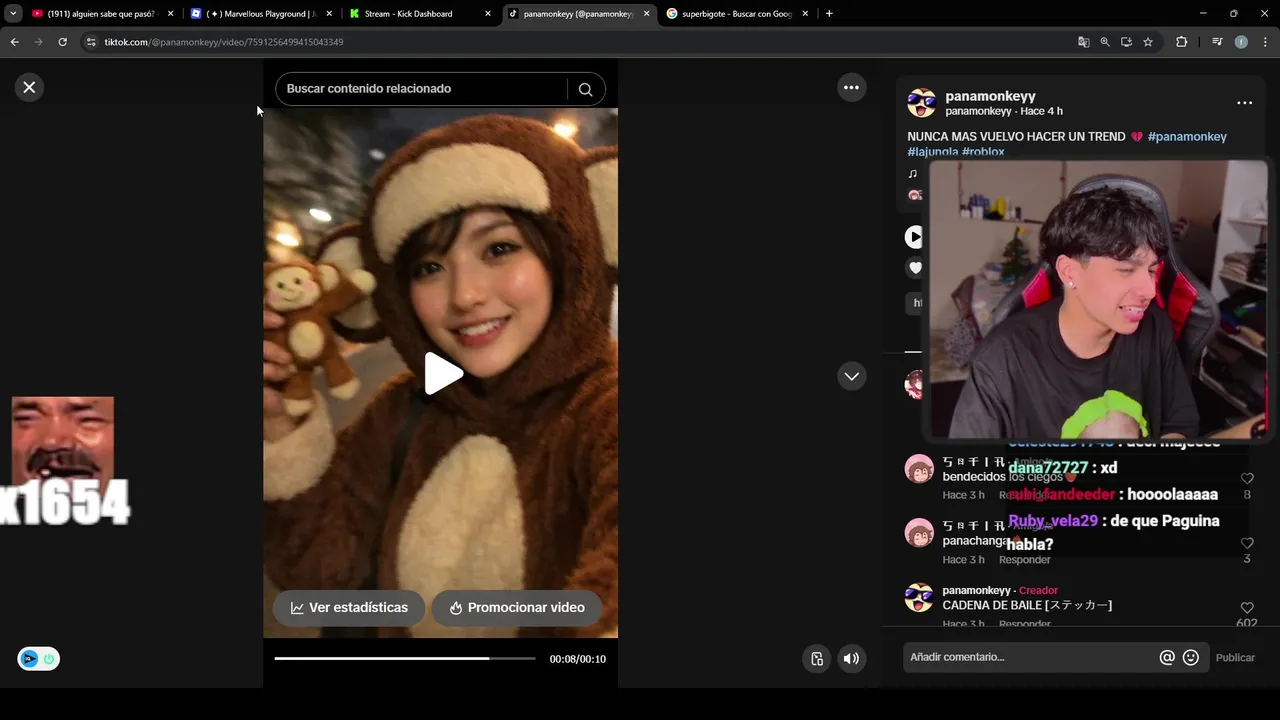The width and height of the screenshot is (1280, 720).
Task: Go to next video with down chevron
Action: [851, 376]
